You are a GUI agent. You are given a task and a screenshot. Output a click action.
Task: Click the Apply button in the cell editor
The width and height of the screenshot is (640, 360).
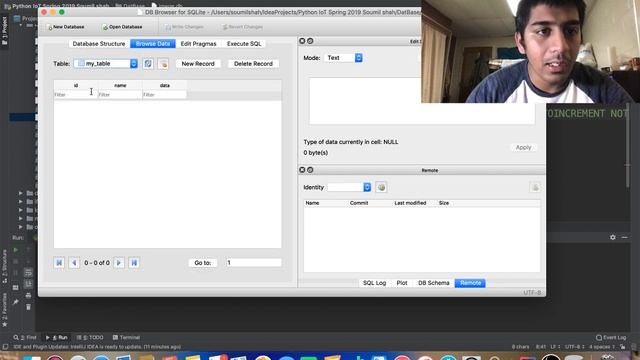tap(523, 147)
